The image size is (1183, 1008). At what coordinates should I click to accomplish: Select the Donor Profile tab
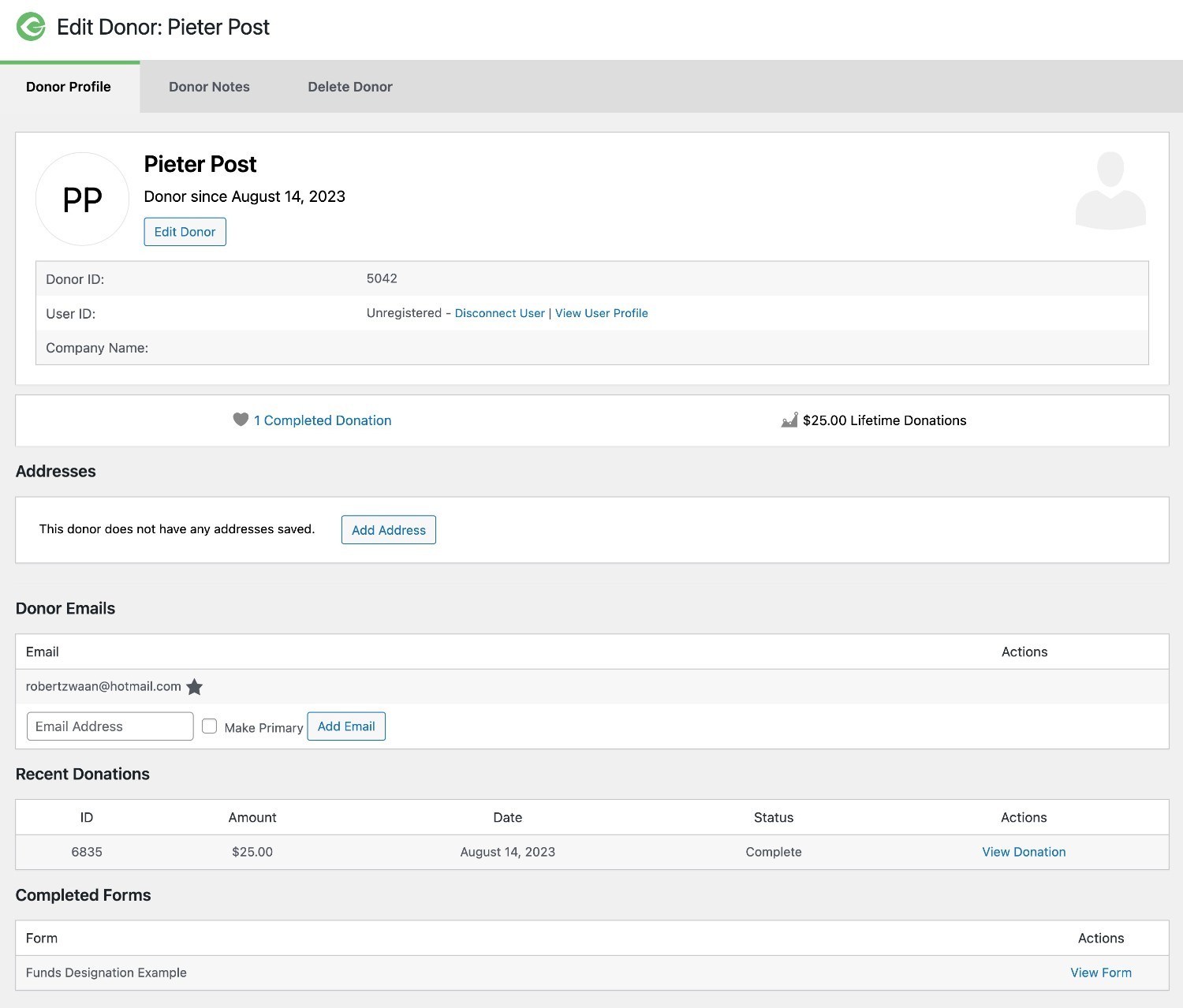[x=69, y=87]
